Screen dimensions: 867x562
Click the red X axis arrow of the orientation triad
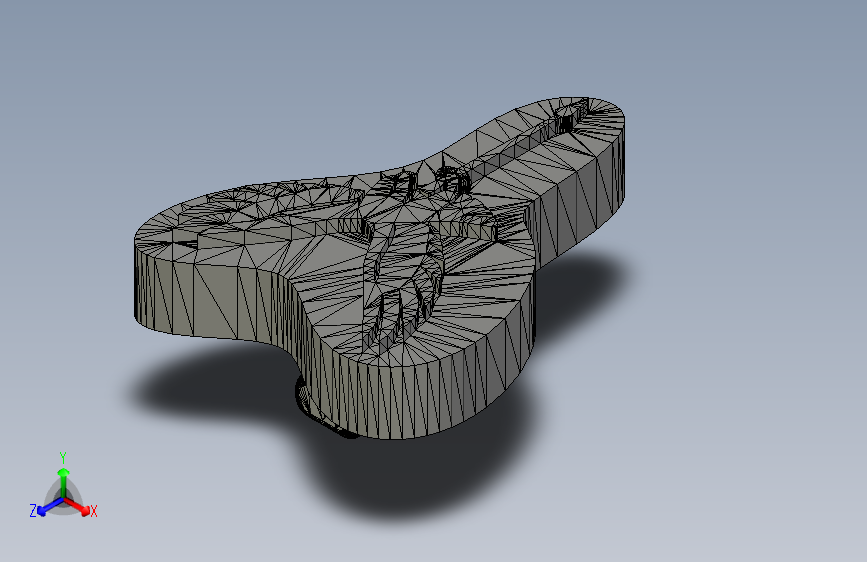[x=77, y=506]
